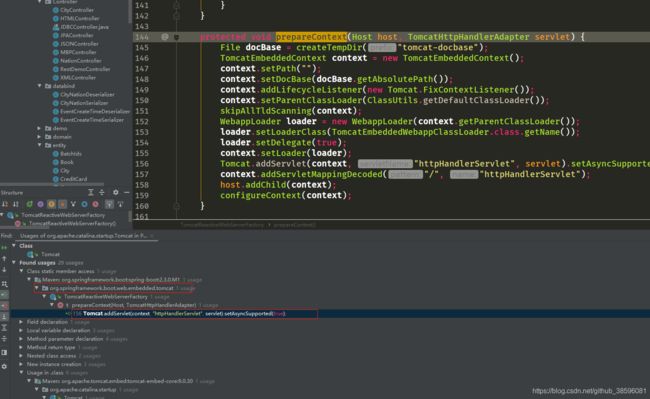
Task: Collapse all usages icon in Find sidebar
Action: pyautogui.click(x=4, y=339)
